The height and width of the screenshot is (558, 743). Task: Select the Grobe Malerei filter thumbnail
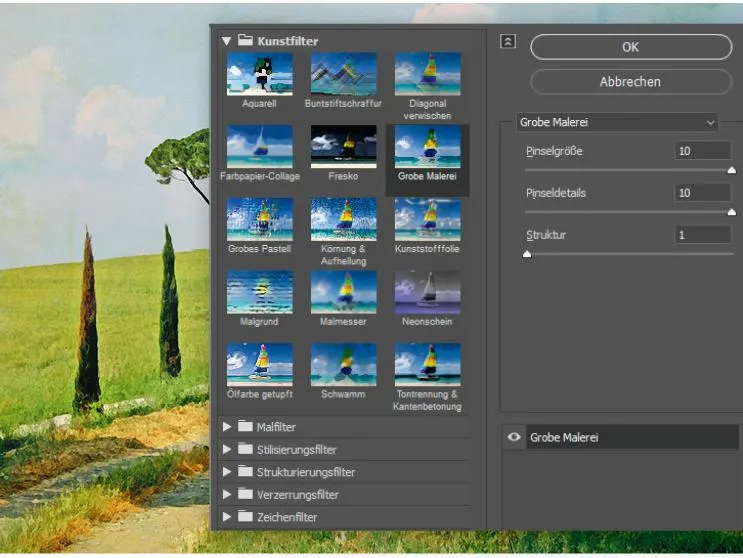click(x=427, y=147)
